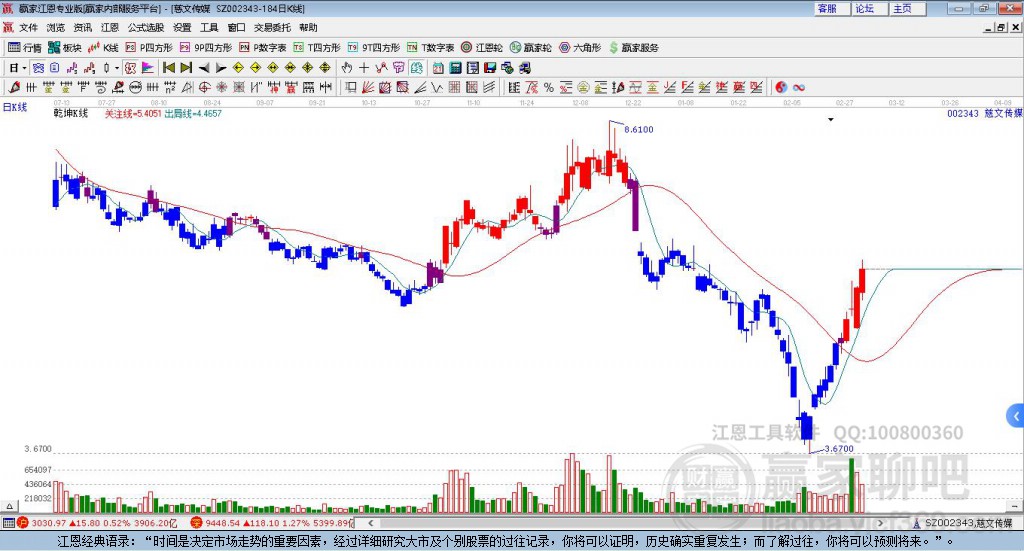Screen dimensions: 1024x551
Task: Select the zigzag wave line tool
Action: 436,87
